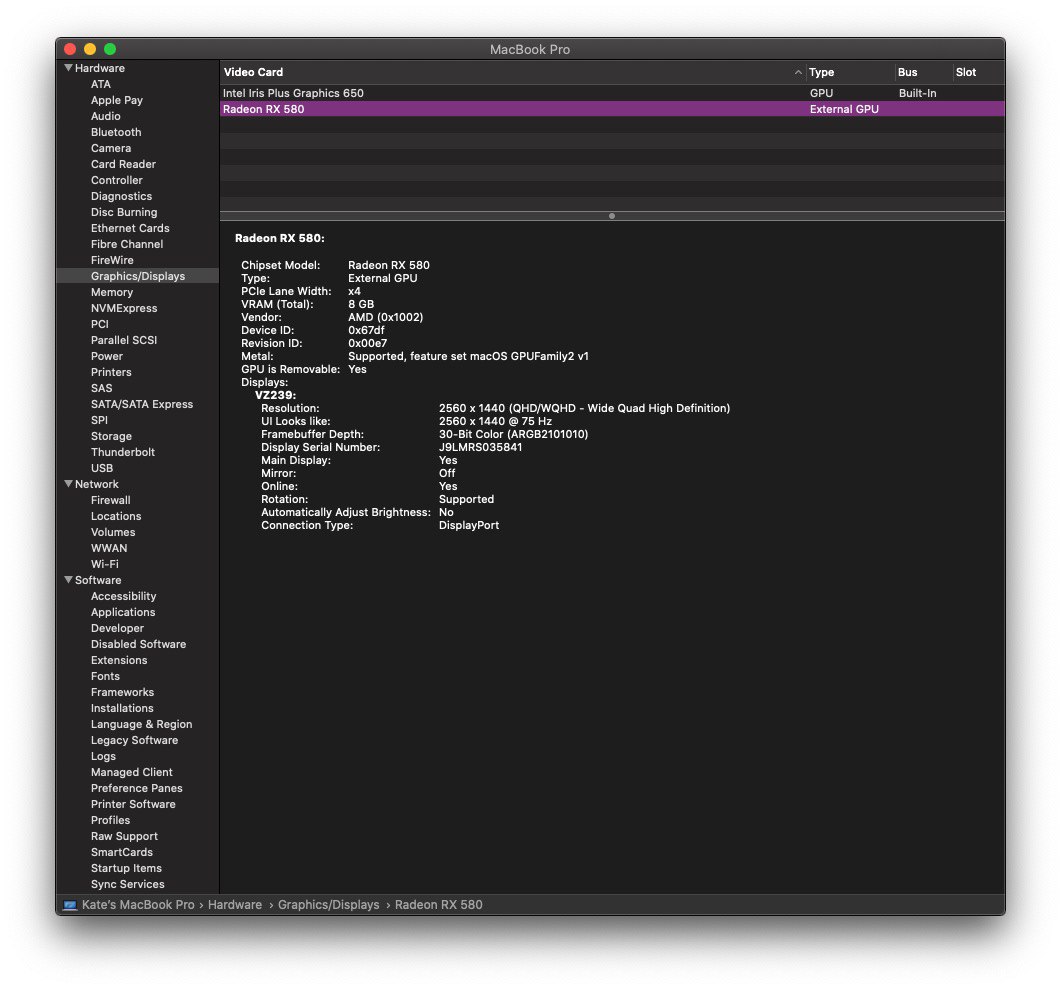Click Graphics/Displays in the path bar
This screenshot has width=1061, height=989.
click(328, 905)
